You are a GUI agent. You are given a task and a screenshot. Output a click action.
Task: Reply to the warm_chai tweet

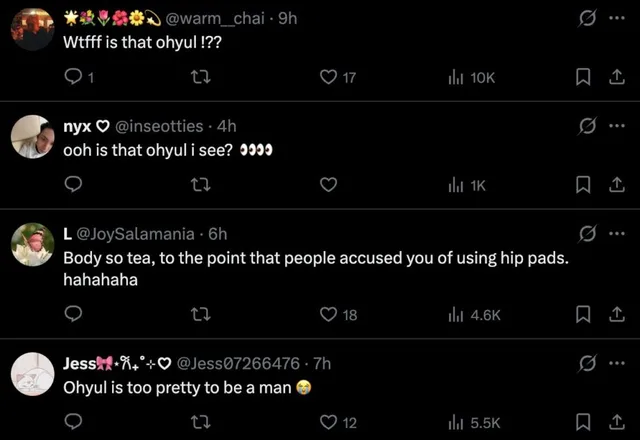(x=73, y=76)
